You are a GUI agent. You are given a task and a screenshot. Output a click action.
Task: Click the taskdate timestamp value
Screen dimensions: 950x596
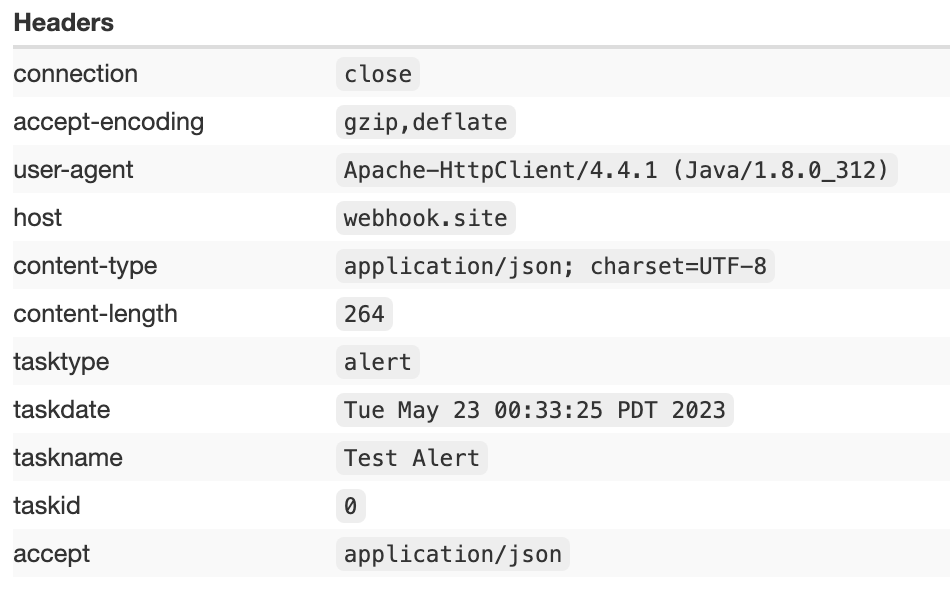click(534, 410)
